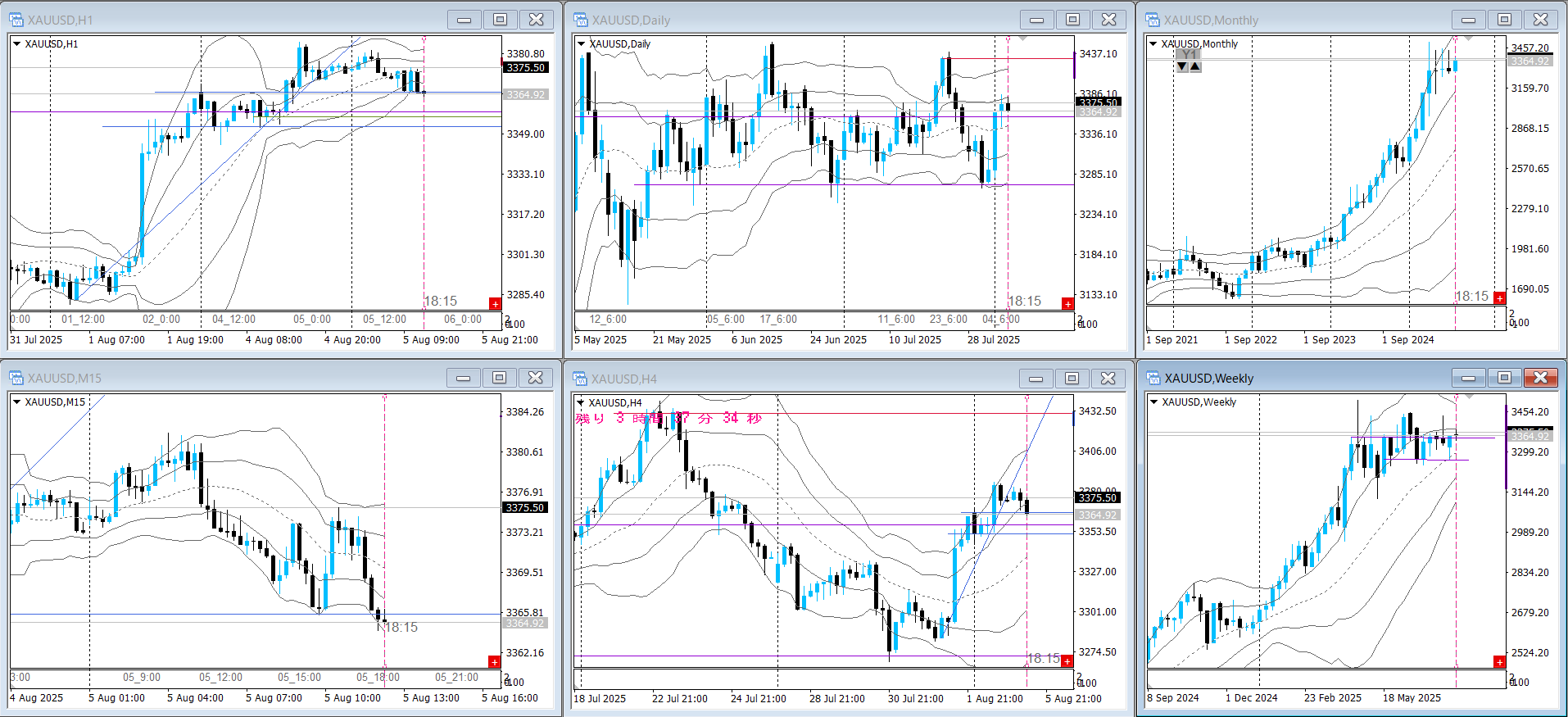
Task: Click the XAUUSD,Daily window title icon
Action: pyautogui.click(x=581, y=20)
